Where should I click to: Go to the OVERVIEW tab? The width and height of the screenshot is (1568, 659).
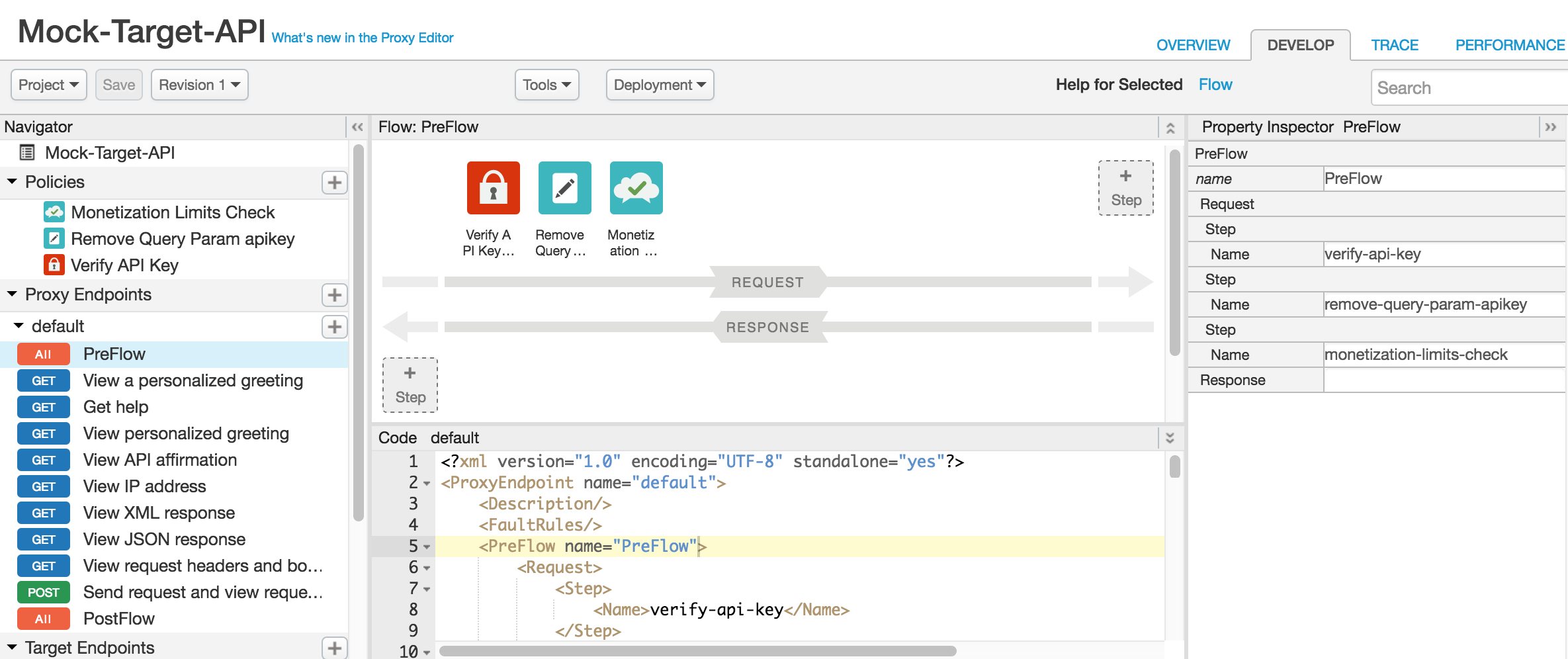click(x=1193, y=45)
